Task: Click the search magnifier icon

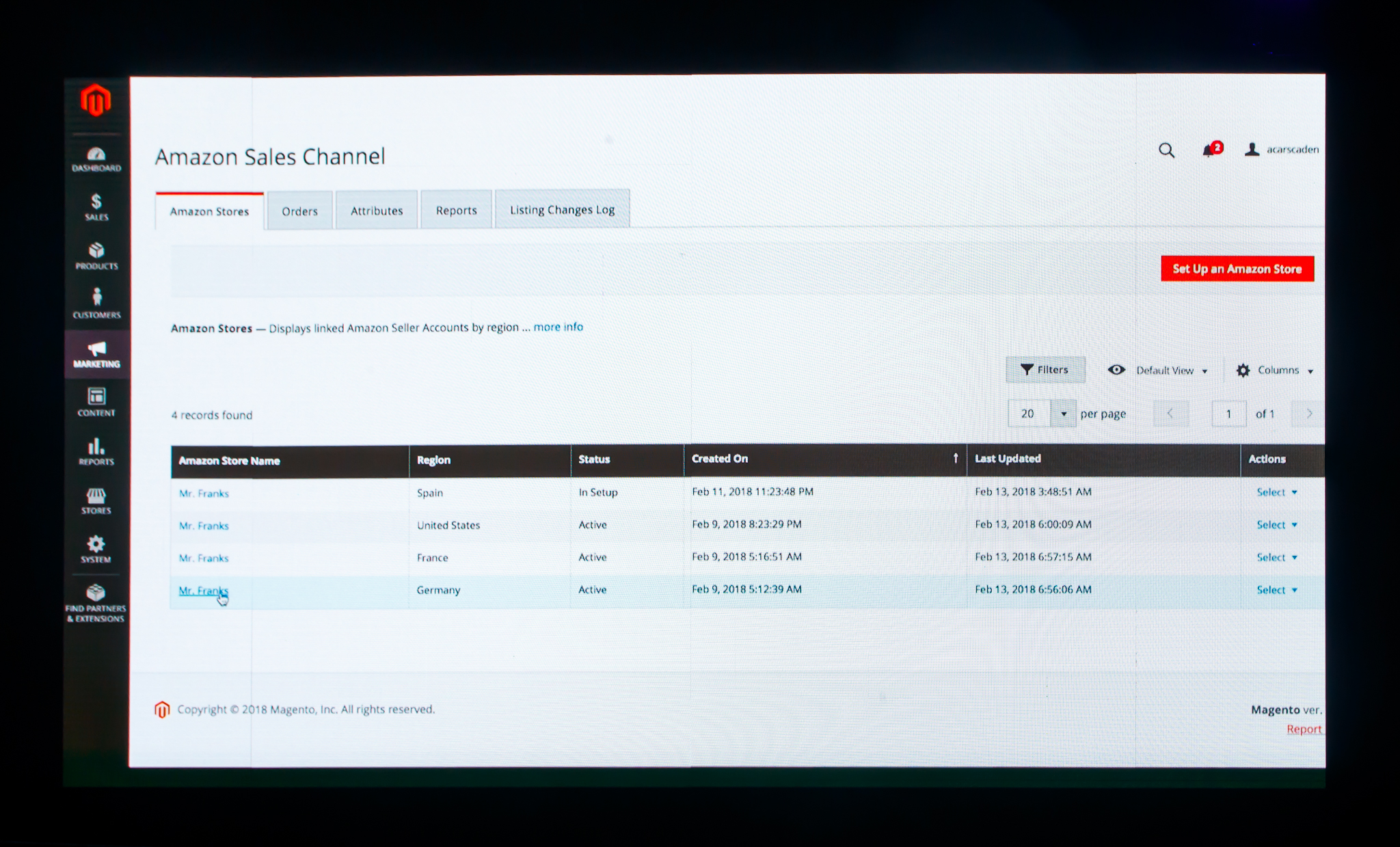Action: click(x=1167, y=150)
